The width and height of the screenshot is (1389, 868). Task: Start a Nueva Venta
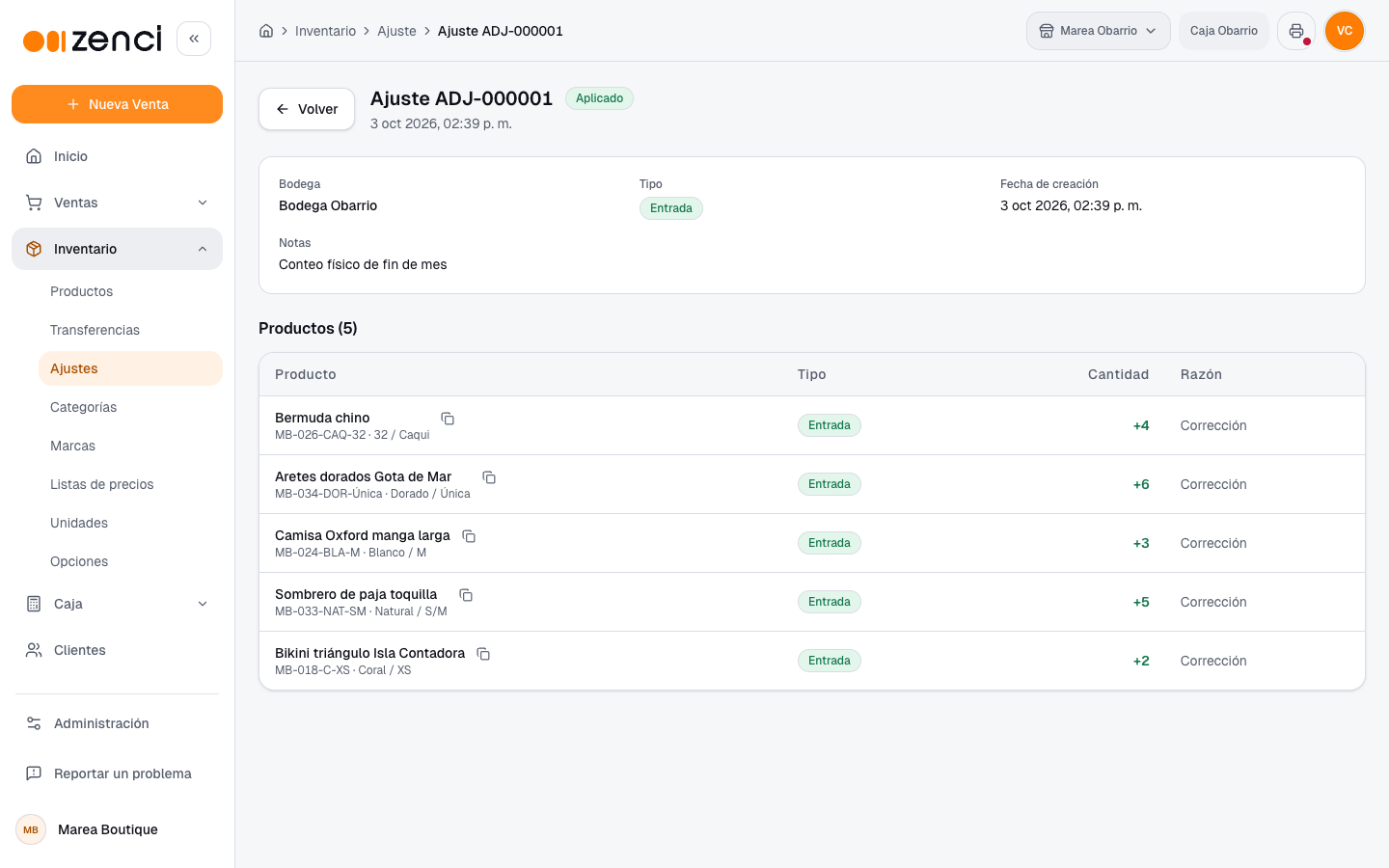[117, 104]
